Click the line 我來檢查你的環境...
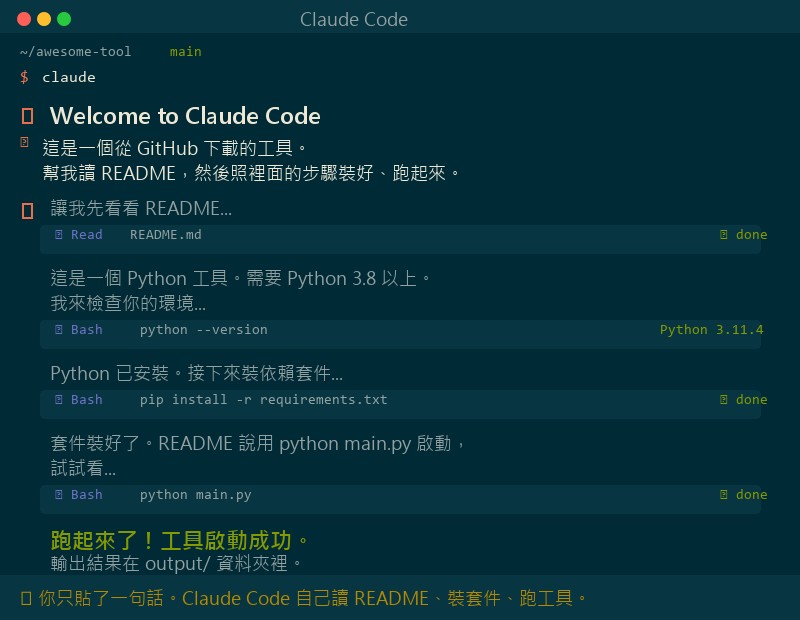Screen dimensions: 800x620 click(129, 303)
